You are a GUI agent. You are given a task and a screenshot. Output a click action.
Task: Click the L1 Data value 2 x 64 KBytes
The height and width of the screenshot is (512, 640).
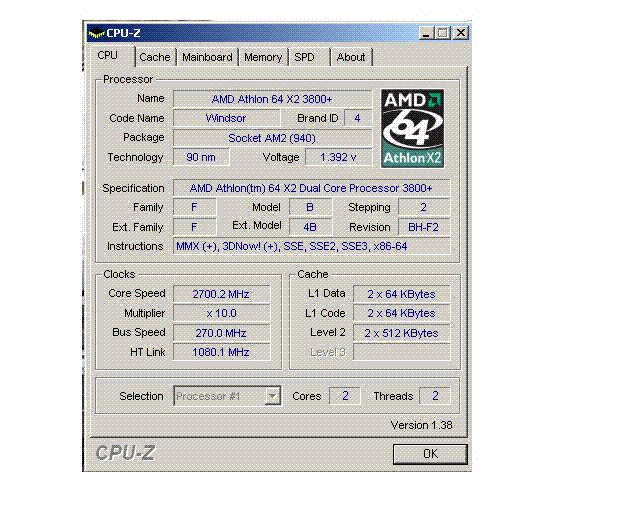[x=402, y=294]
